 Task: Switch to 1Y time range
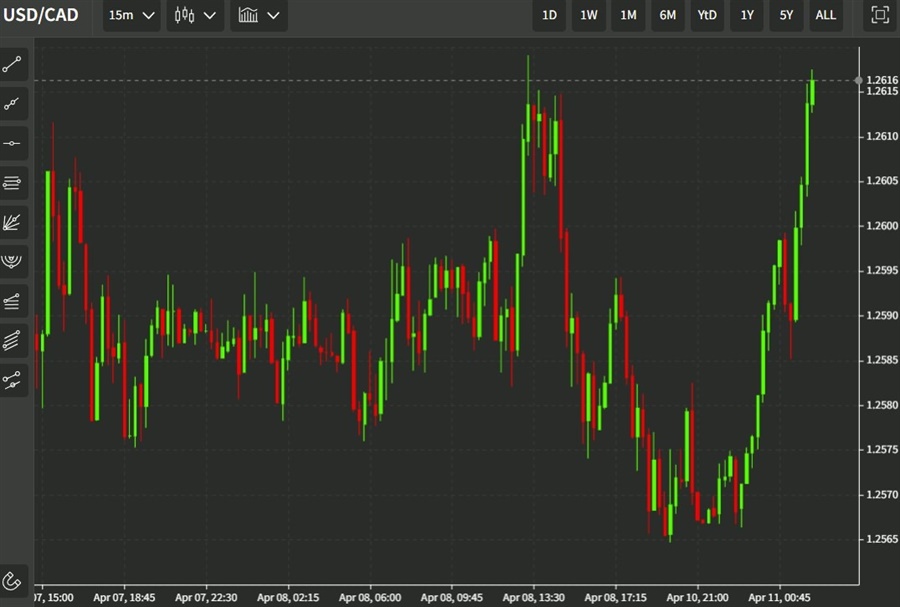pyautogui.click(x=747, y=15)
